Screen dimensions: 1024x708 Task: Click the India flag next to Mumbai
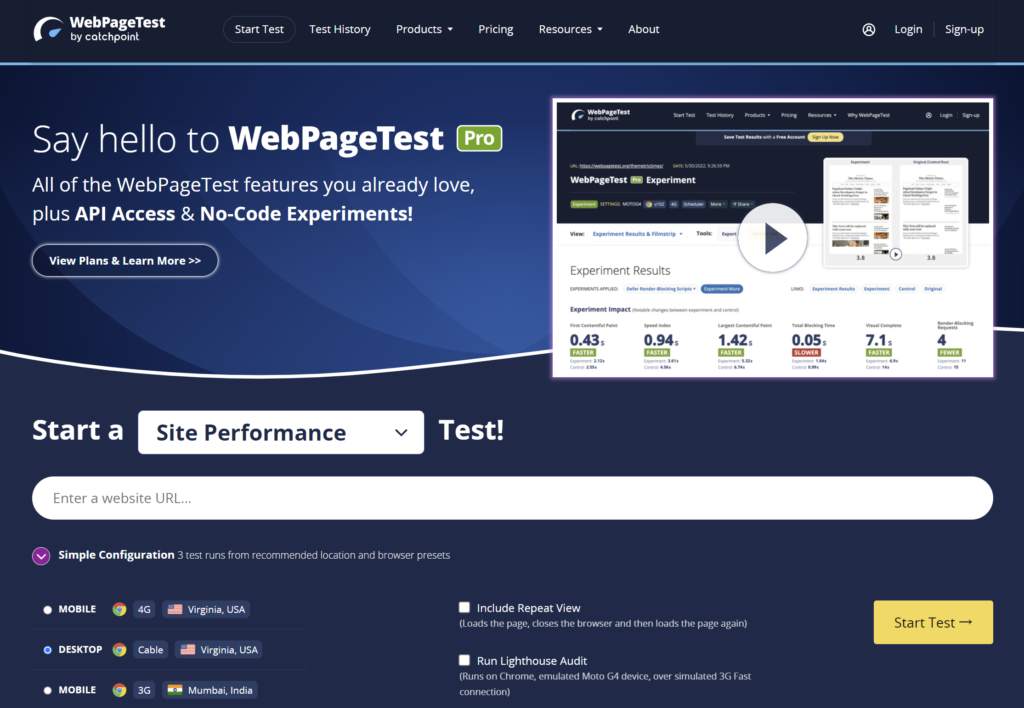[x=175, y=690]
